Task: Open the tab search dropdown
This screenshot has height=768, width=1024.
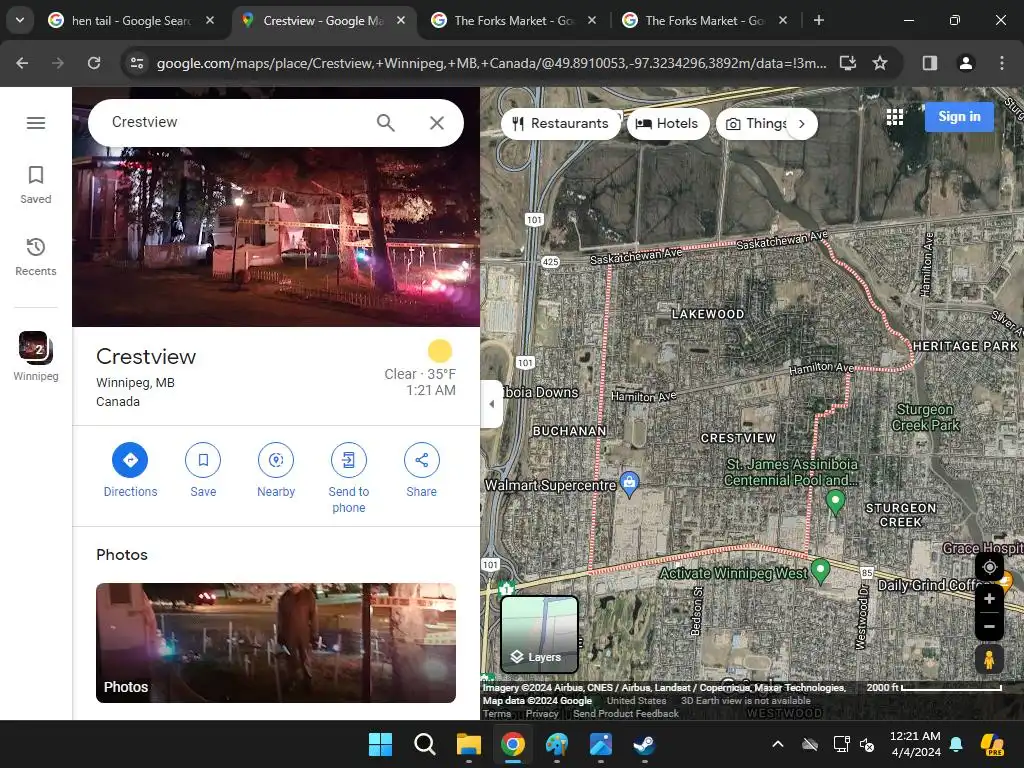Action: tap(20, 20)
